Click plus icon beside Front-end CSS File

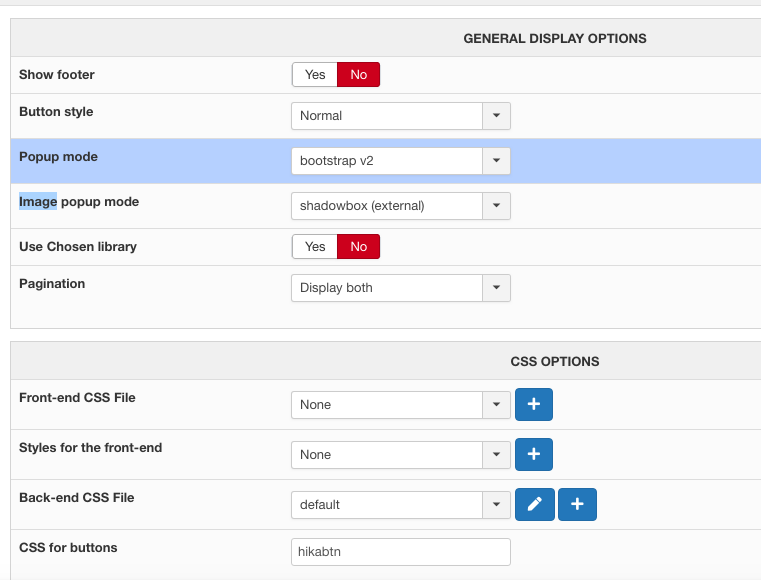coord(533,405)
